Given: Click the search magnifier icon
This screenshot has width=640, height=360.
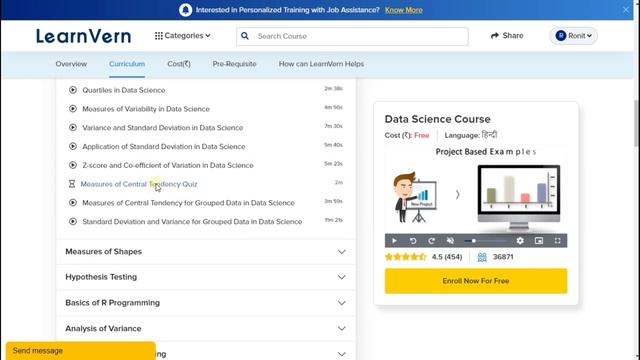Looking at the screenshot, I should [245, 36].
